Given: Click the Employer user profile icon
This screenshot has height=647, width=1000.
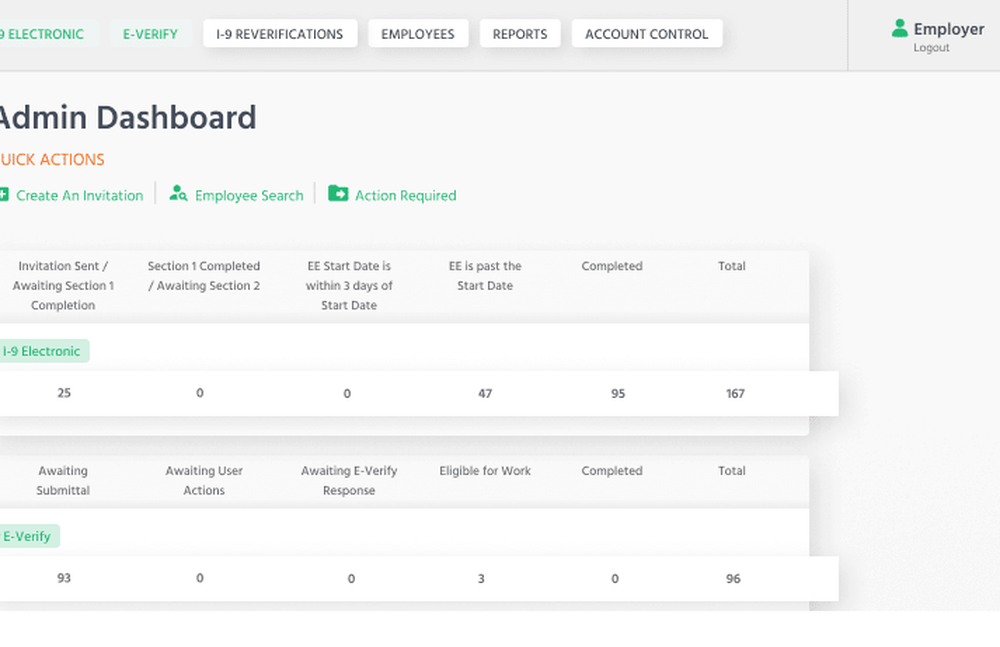Looking at the screenshot, I should click(900, 29).
